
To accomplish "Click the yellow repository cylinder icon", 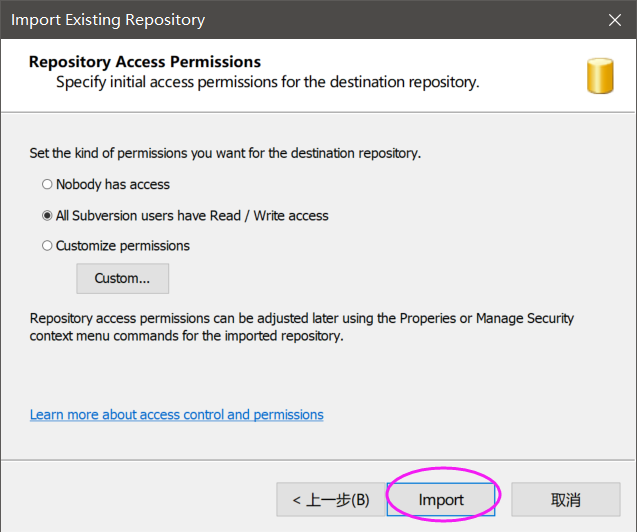I will click(x=600, y=76).
